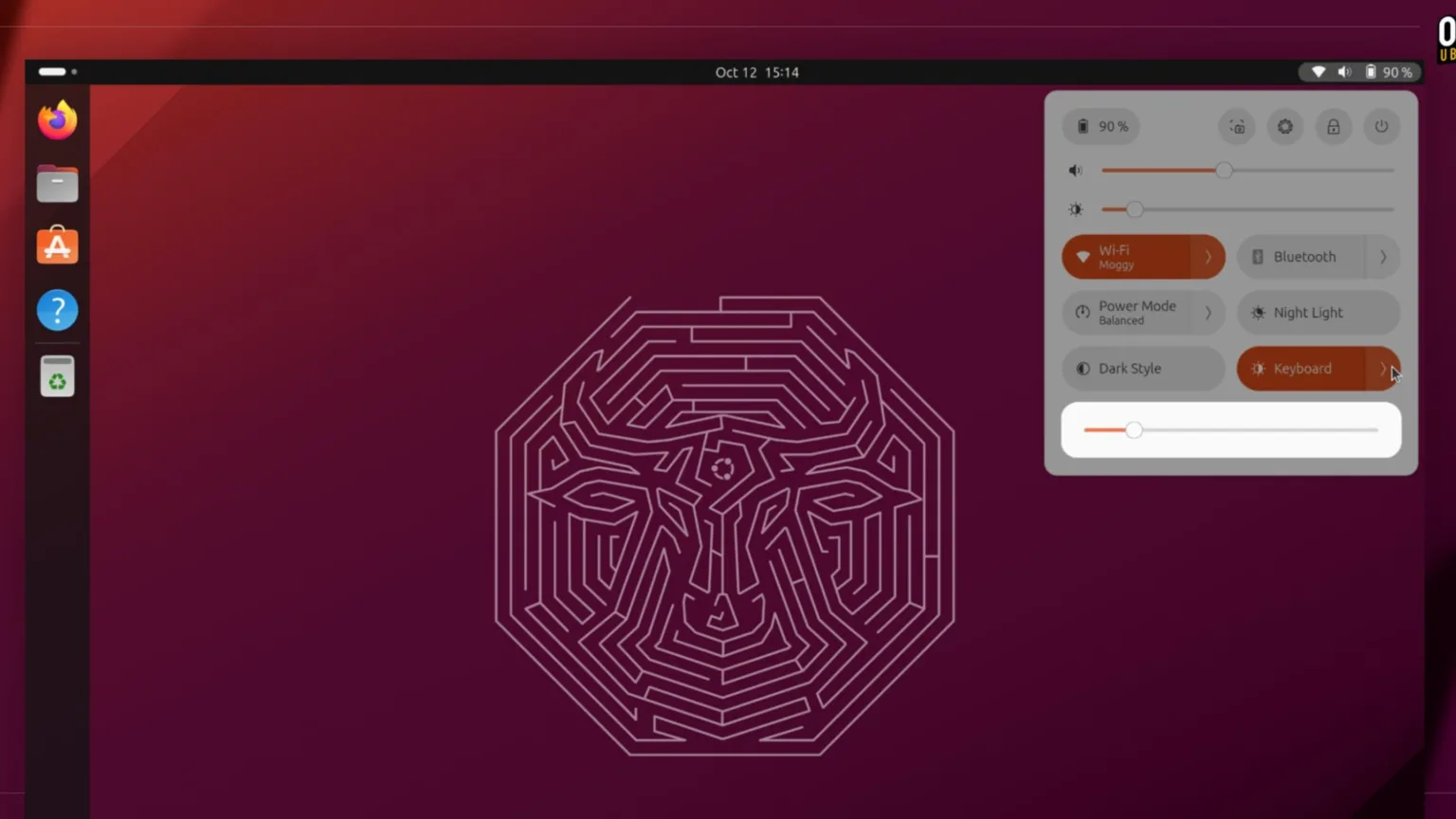Expand the Power Mode options
The width and height of the screenshot is (1456, 819).
(x=1208, y=313)
